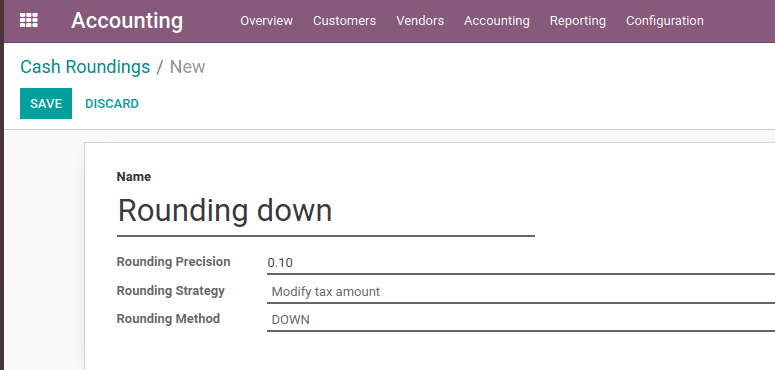Open the Overview menu
Viewport: 775px width, 370px height.
pos(266,21)
